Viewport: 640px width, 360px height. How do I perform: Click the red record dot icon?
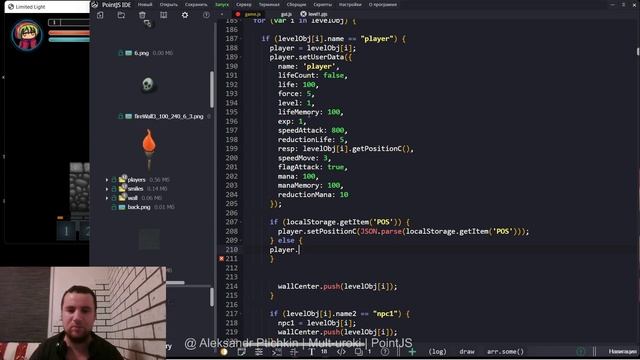[238, 14]
